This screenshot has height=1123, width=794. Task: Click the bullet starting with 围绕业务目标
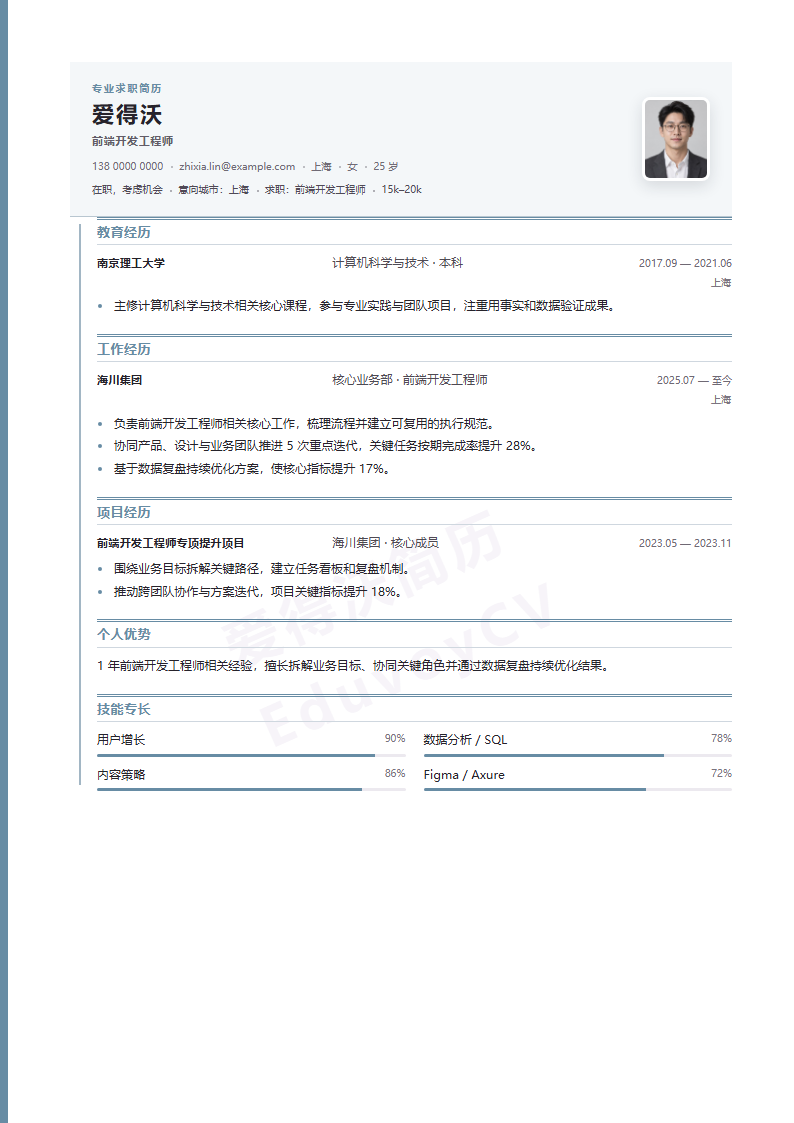click(261, 569)
